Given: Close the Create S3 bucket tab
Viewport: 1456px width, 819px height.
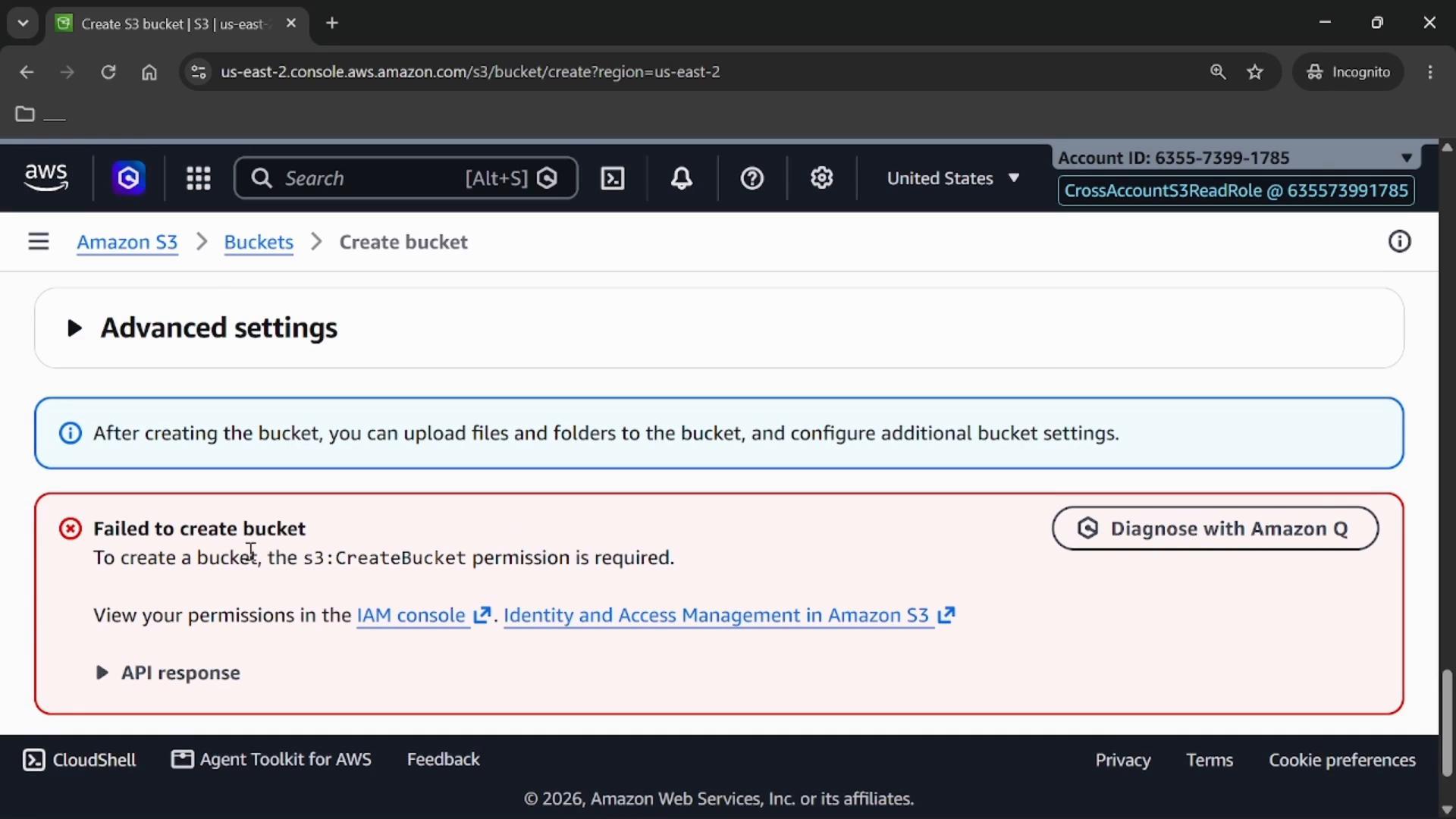Looking at the screenshot, I should [291, 24].
